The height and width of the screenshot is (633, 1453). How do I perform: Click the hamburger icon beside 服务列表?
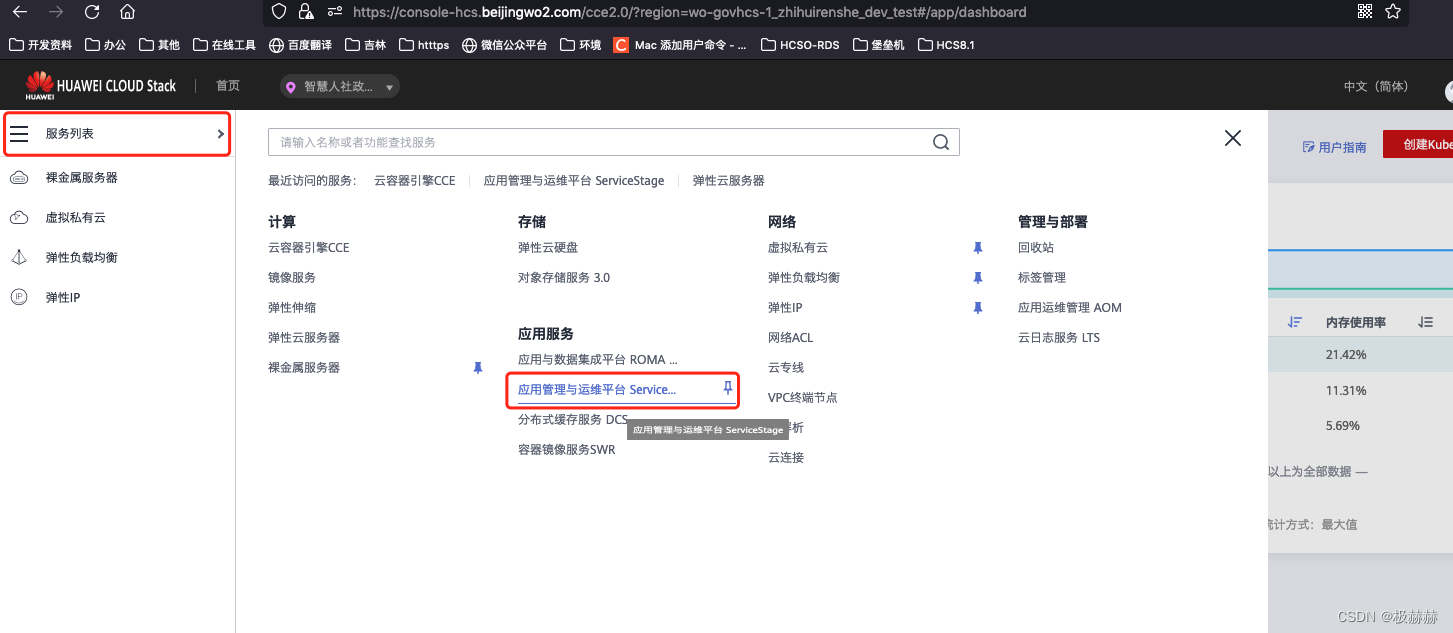[x=19, y=134]
